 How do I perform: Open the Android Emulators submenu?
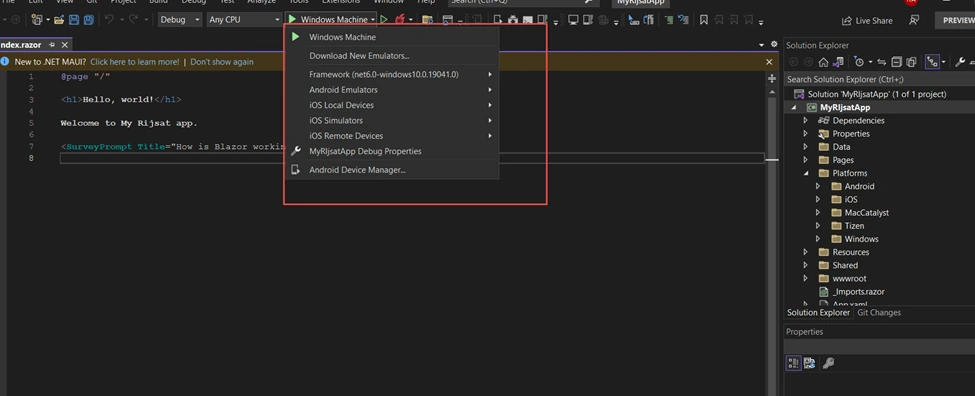[392, 90]
